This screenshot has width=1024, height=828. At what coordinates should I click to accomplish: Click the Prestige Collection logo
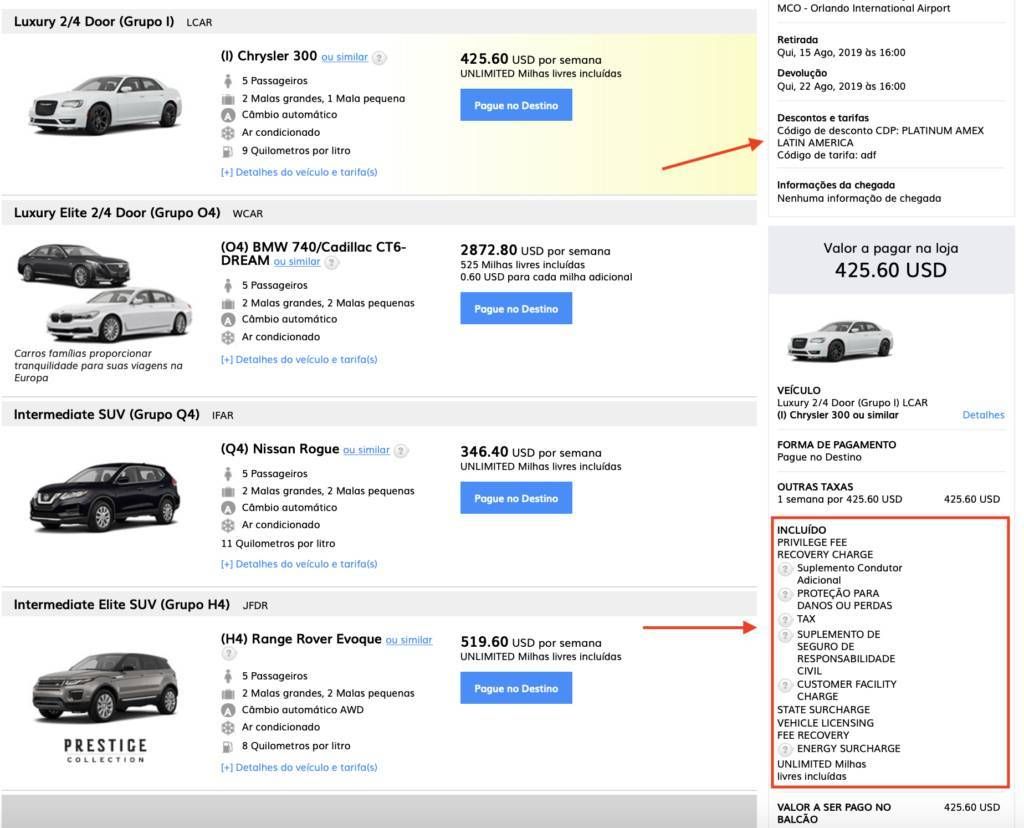pyautogui.click(x=105, y=750)
